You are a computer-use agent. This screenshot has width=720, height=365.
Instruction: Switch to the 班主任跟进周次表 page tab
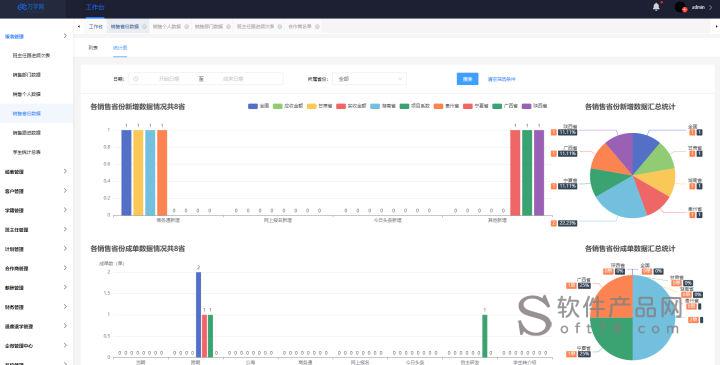tap(255, 27)
